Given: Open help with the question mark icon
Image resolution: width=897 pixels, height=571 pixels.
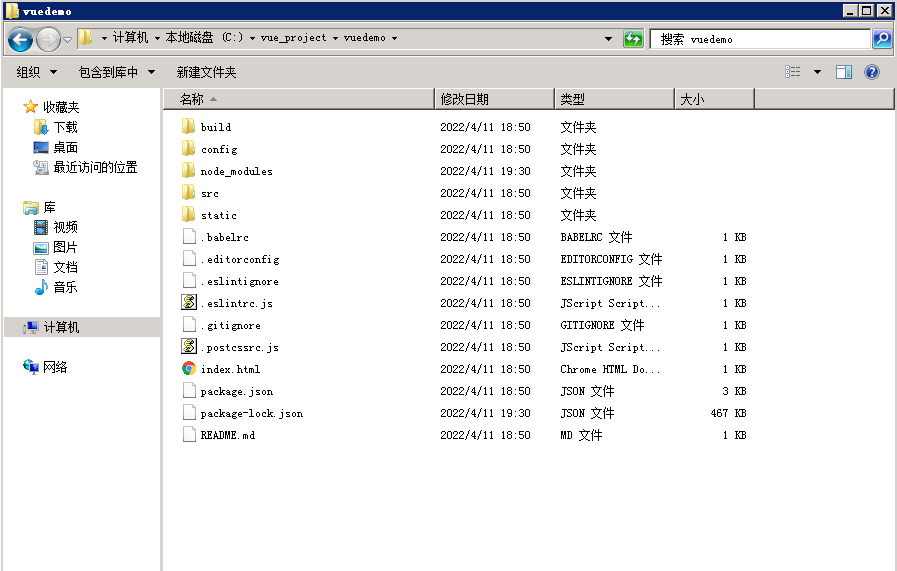Looking at the screenshot, I should click(x=871, y=72).
